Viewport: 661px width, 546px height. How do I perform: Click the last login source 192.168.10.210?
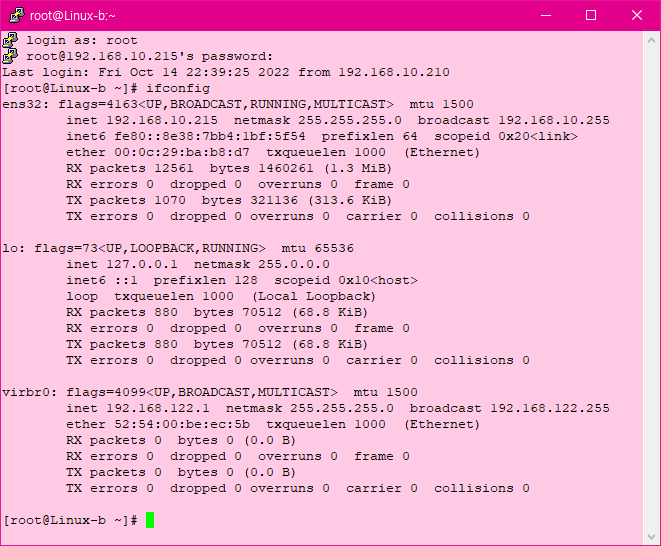click(394, 73)
